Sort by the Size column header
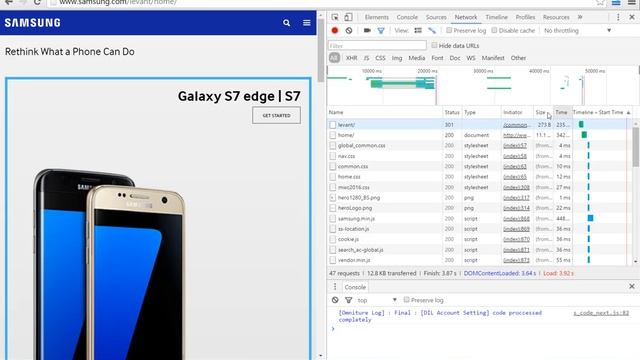 (x=543, y=112)
